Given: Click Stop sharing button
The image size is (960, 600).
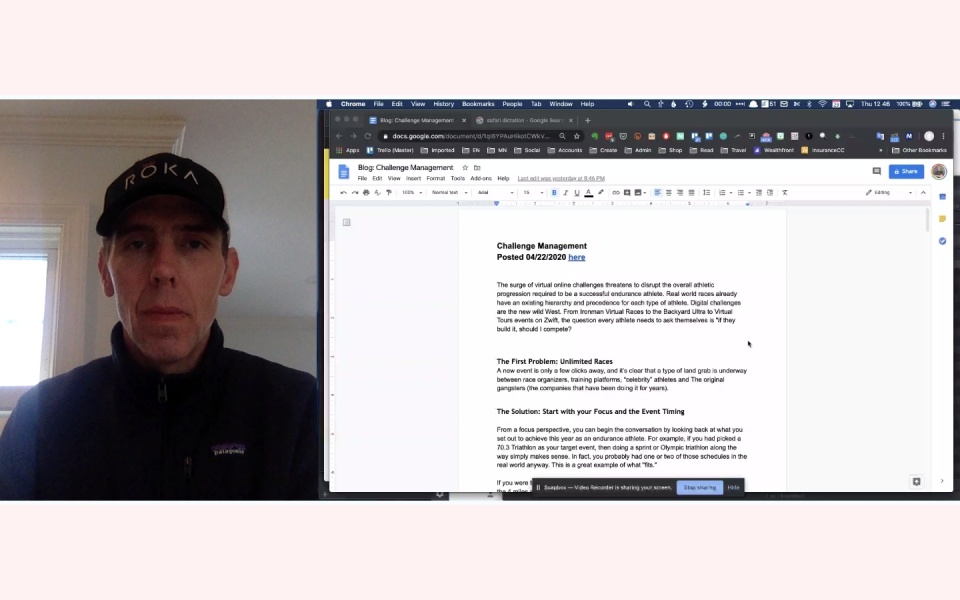Looking at the screenshot, I should (699, 488).
